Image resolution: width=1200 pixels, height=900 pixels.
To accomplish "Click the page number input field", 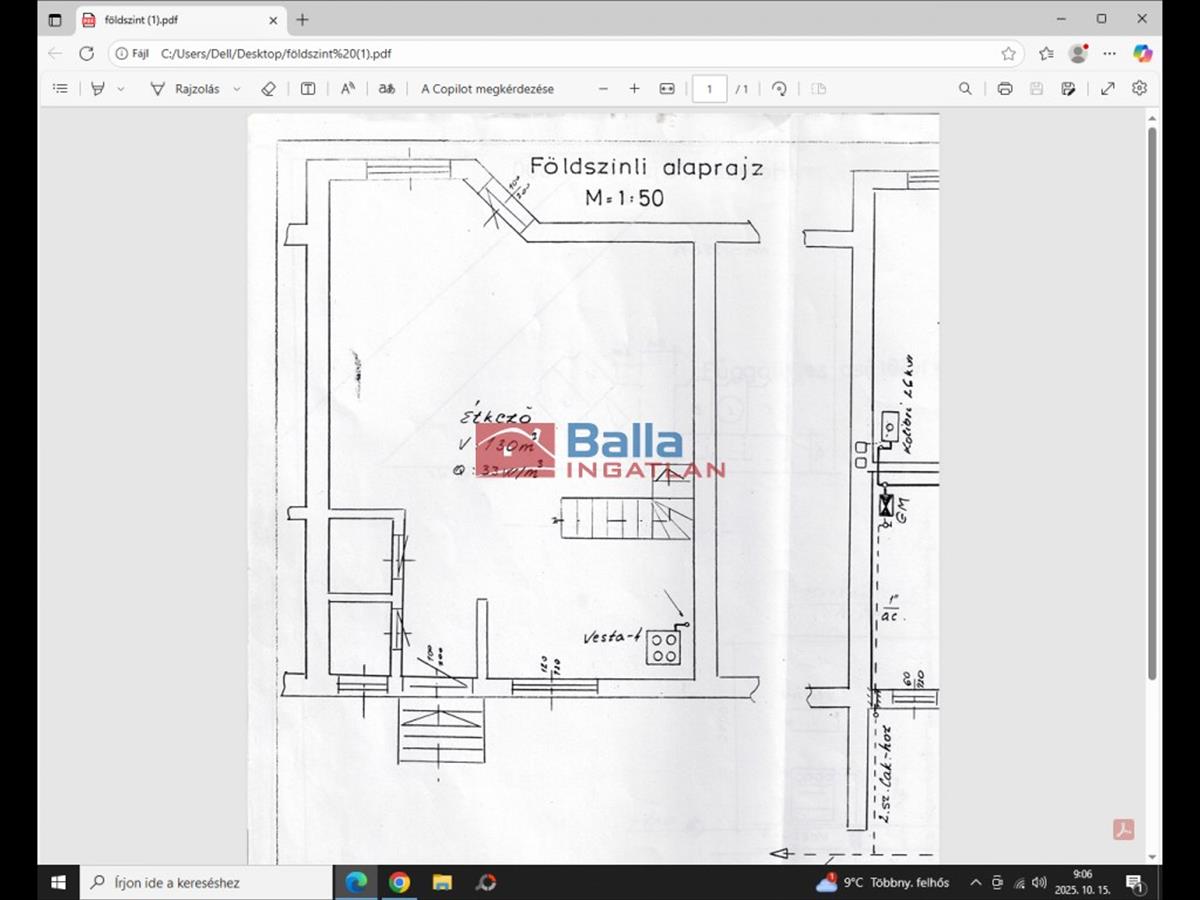I will click(x=710, y=89).
